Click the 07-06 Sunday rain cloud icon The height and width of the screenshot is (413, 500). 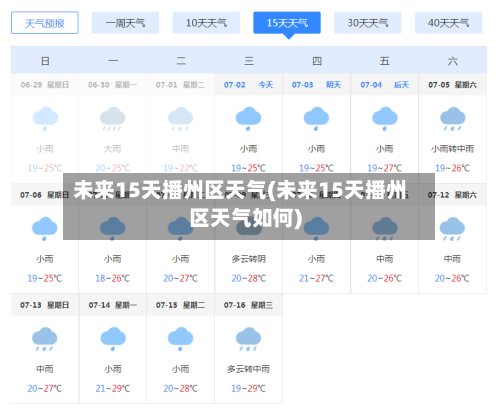pos(45,229)
